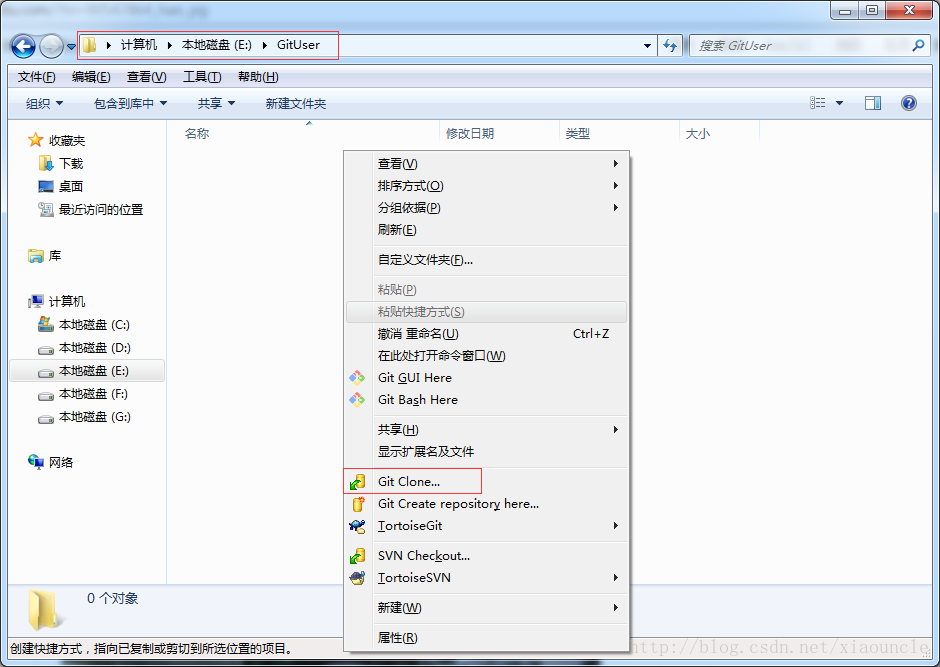Open the 查看(V) menu in the menu bar
The height and width of the screenshot is (667, 940).
(147, 77)
